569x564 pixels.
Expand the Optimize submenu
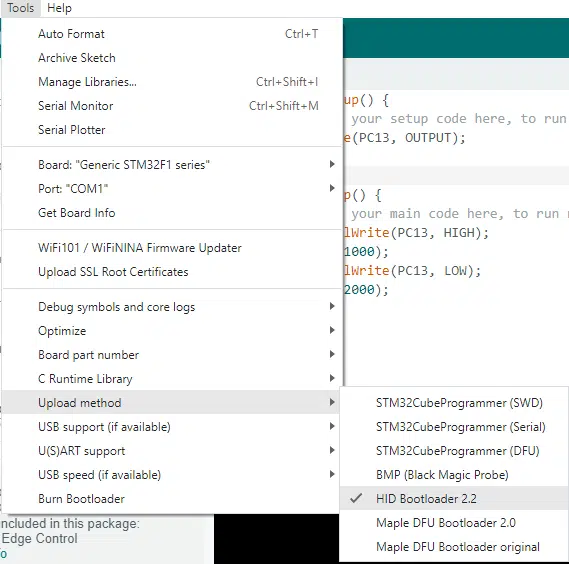pyautogui.click(x=172, y=331)
